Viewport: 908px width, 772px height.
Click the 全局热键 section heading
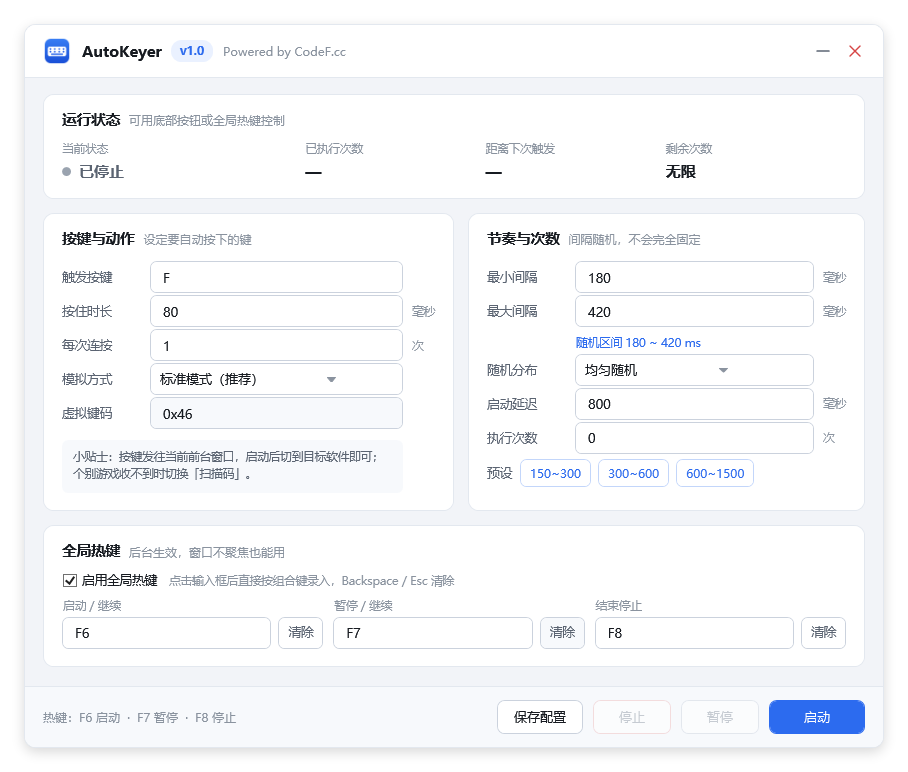[x=91, y=551]
